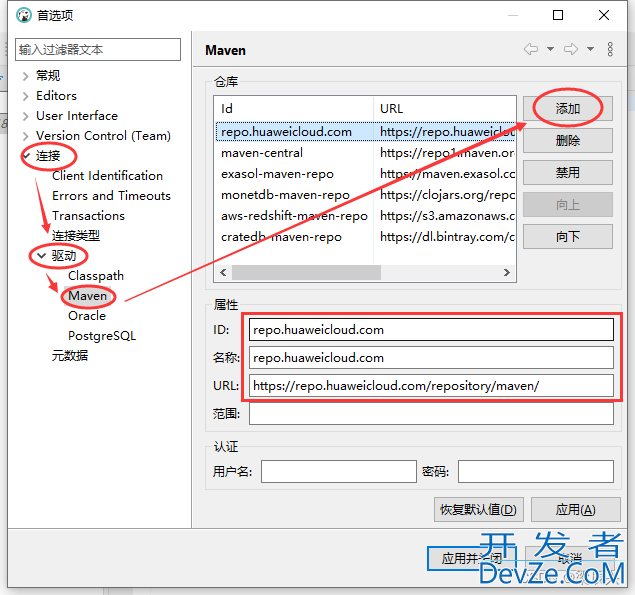The image size is (635, 595).
Task: Click the URL input field in 属性
Action: pyautogui.click(x=431, y=386)
